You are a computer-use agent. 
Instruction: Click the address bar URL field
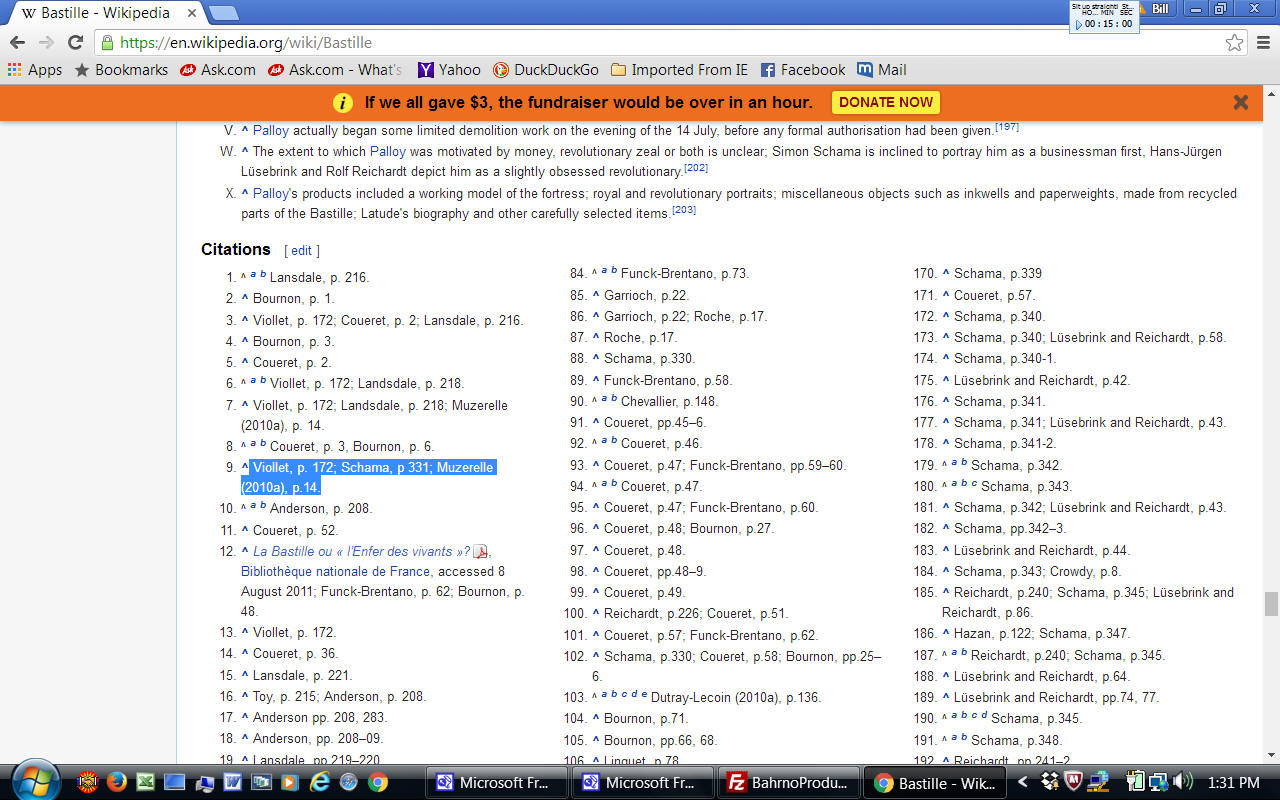tap(660, 43)
